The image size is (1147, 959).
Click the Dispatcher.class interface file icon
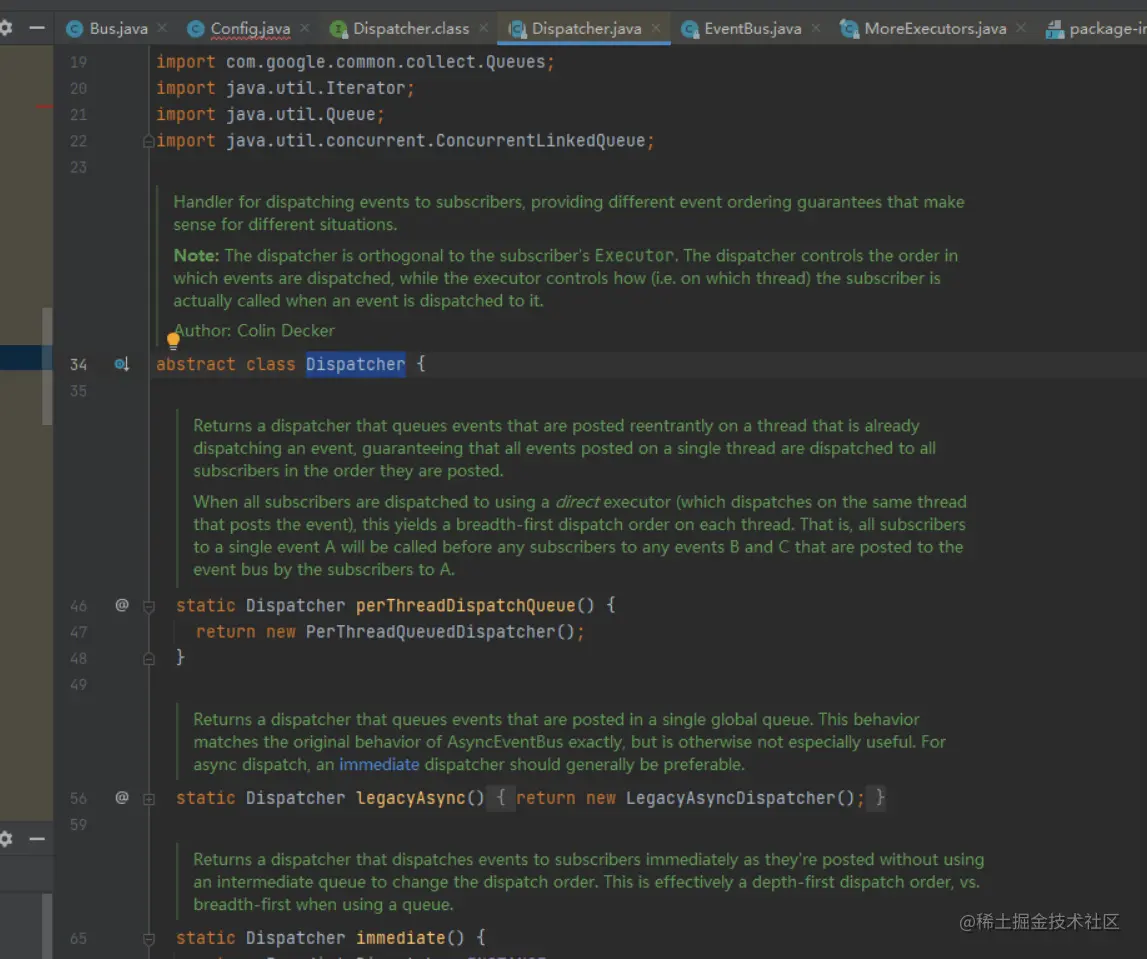[338, 29]
